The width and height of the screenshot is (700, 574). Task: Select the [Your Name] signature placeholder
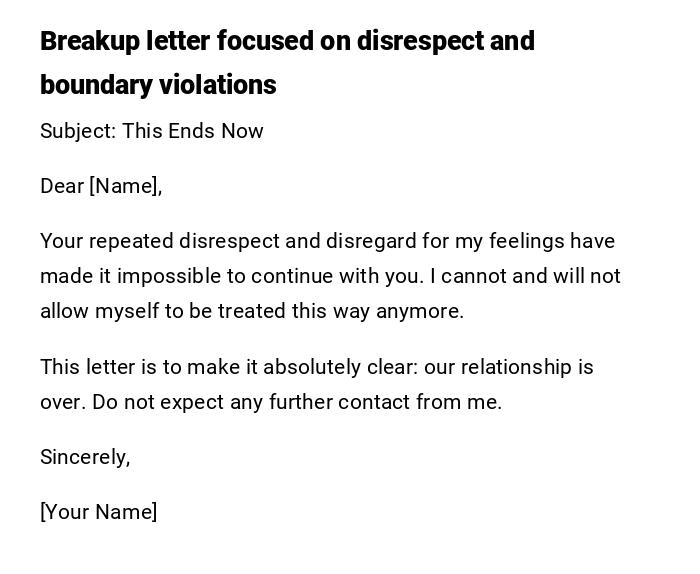98,512
